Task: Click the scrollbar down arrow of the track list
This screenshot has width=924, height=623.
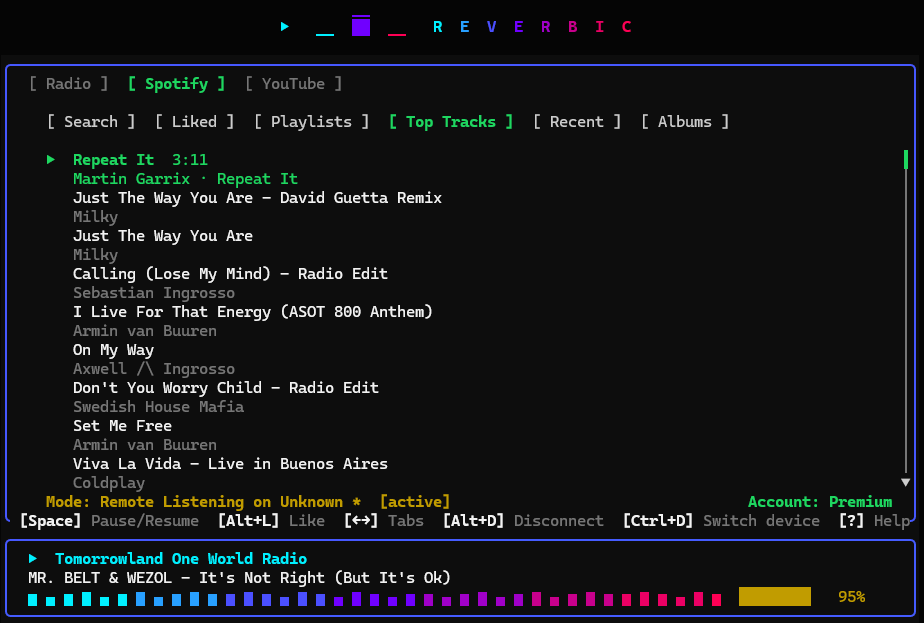Action: tap(906, 482)
